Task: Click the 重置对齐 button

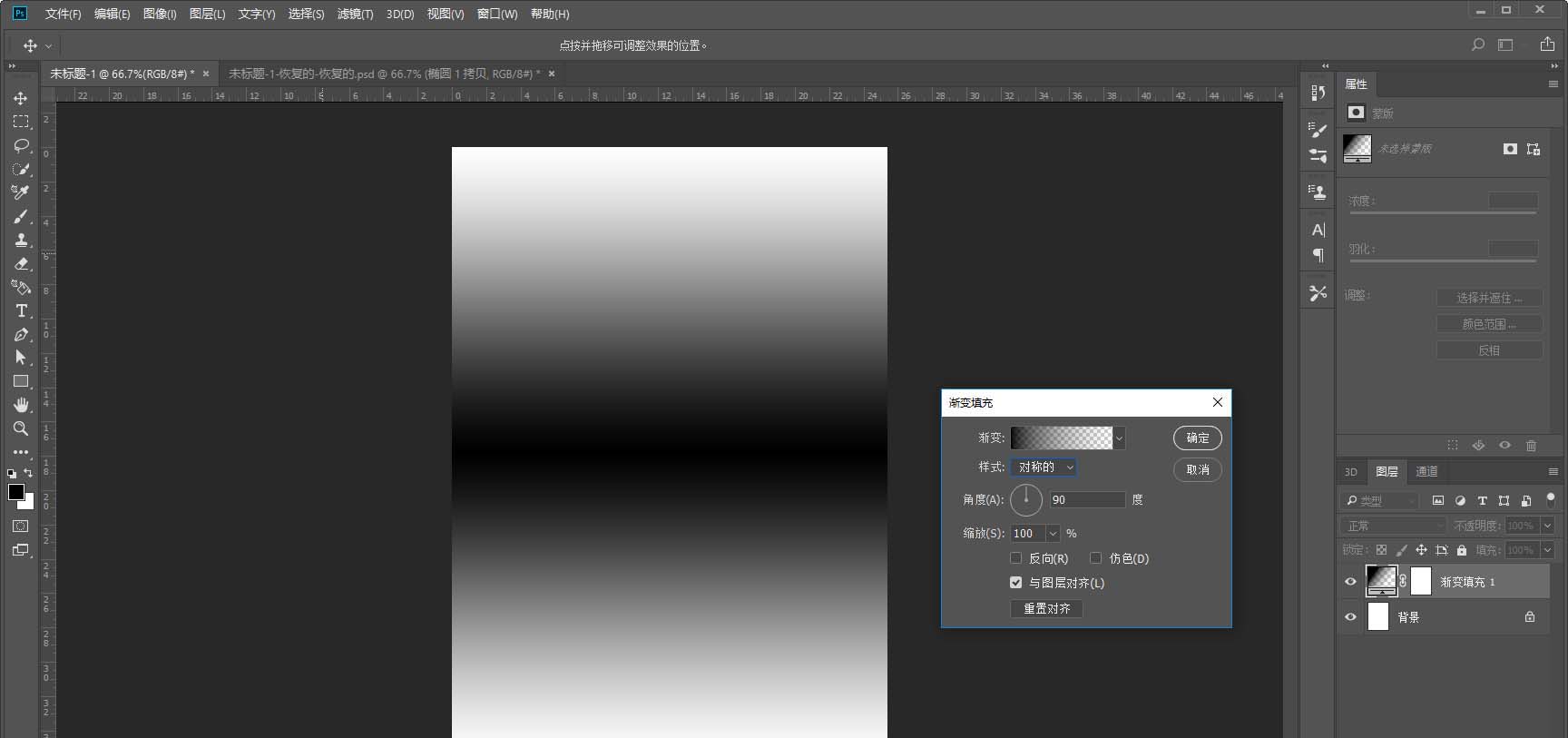Action: pos(1047,609)
